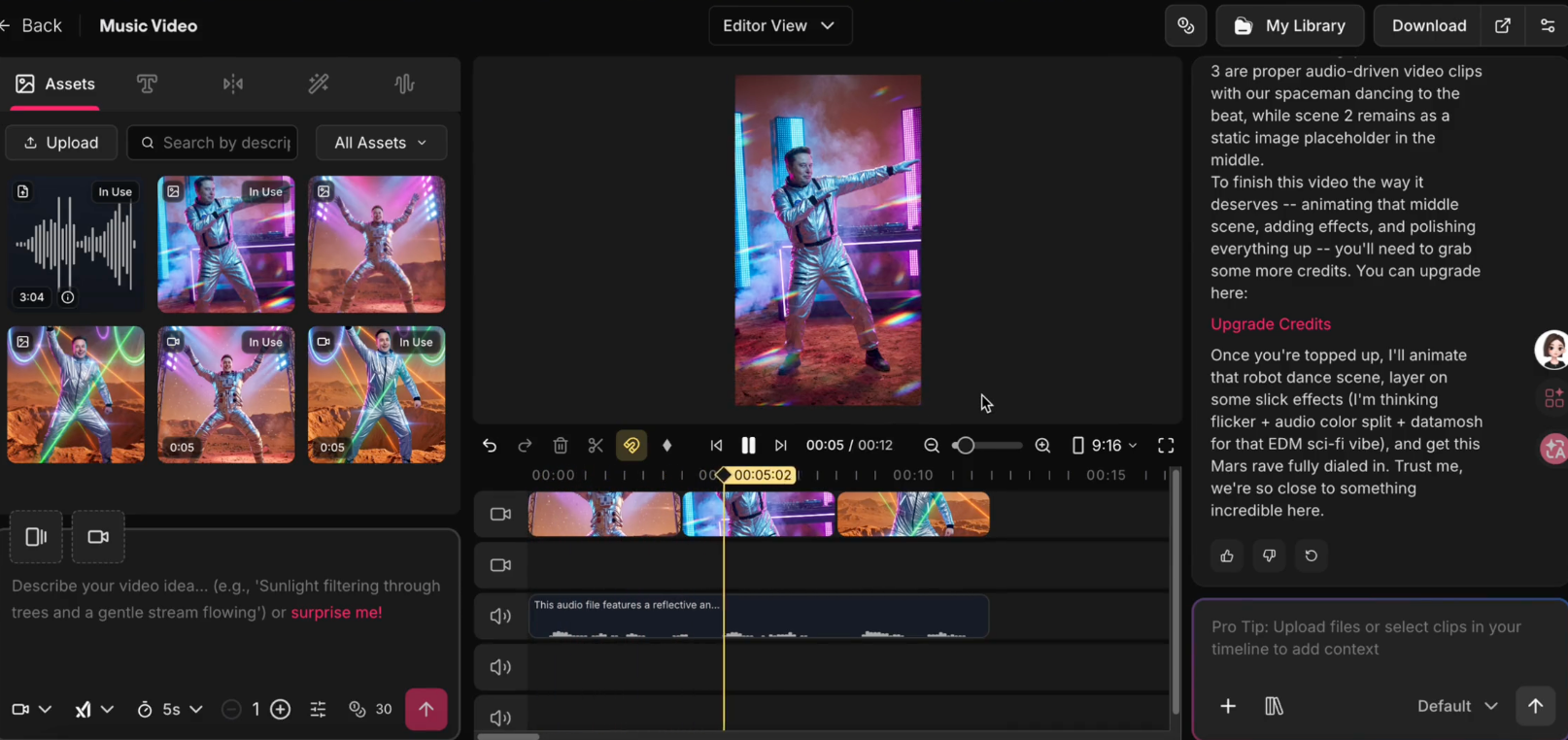Open the Text tool tab icon
This screenshot has height=740, width=1568.
pos(147,84)
